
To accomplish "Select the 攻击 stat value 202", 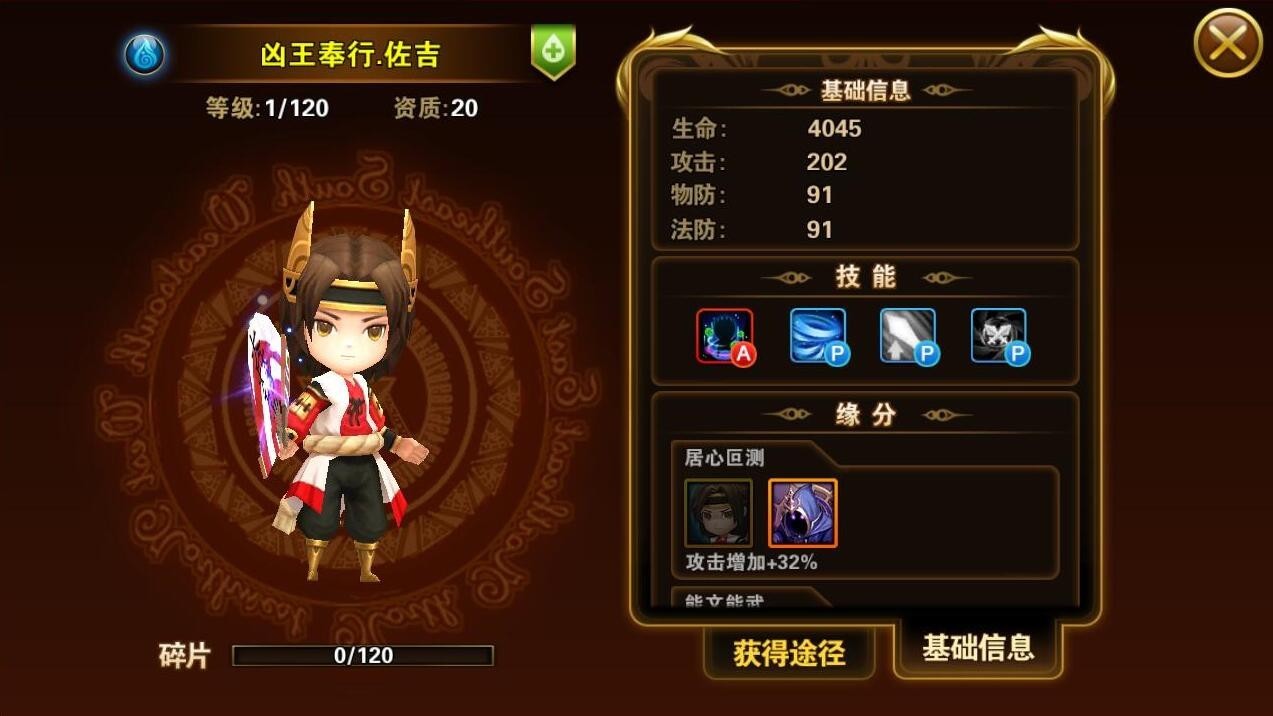I will pos(827,162).
